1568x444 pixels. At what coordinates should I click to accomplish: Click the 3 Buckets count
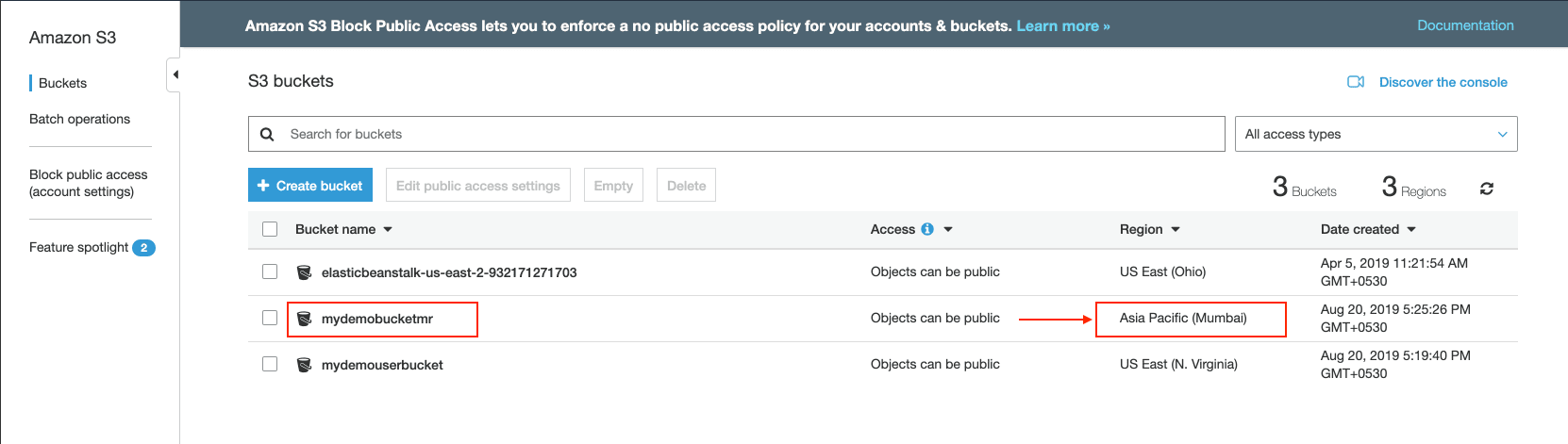(1304, 187)
